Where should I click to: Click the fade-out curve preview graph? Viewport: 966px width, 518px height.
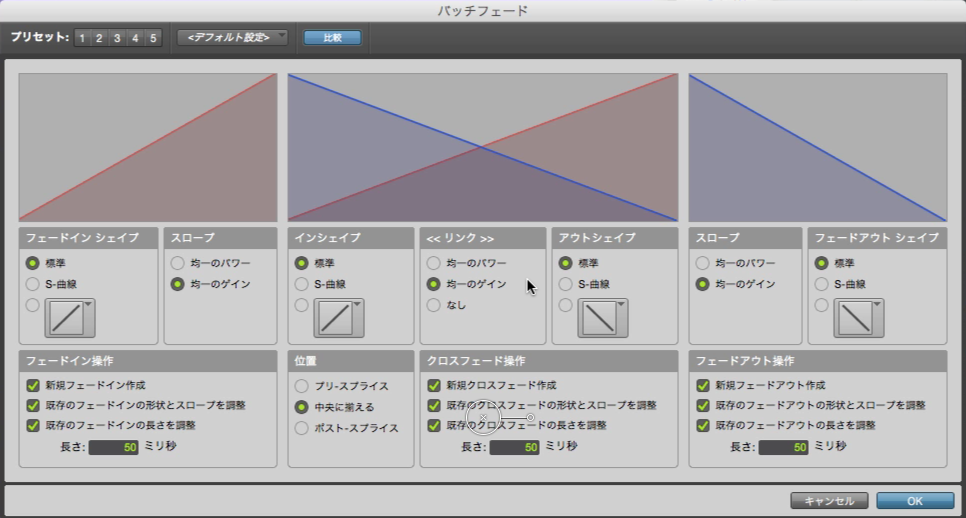click(x=818, y=147)
